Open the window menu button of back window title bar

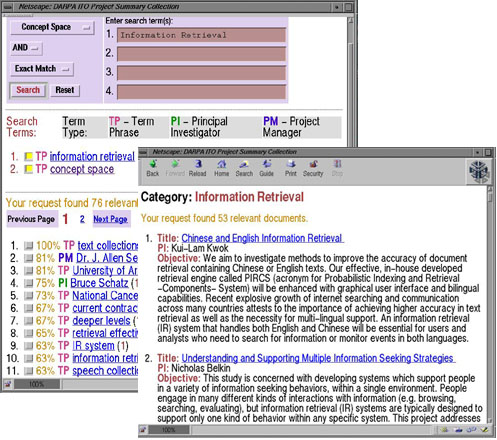pos(8,7)
